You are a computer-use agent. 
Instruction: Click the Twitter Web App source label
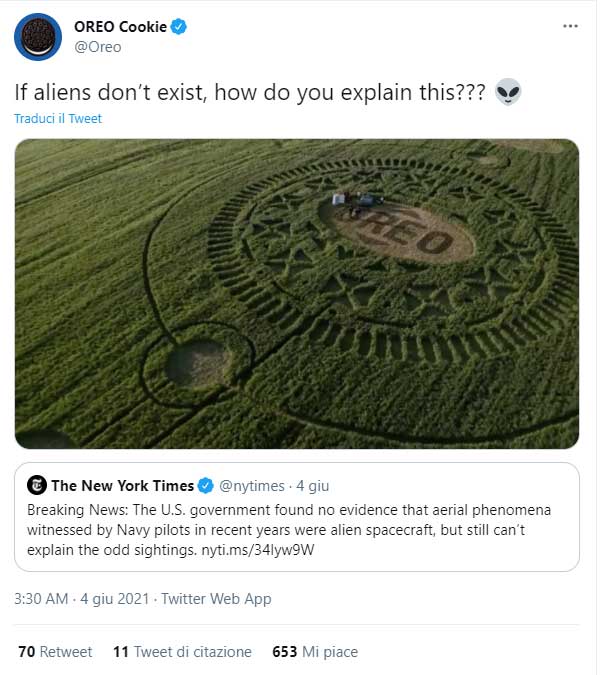click(216, 599)
